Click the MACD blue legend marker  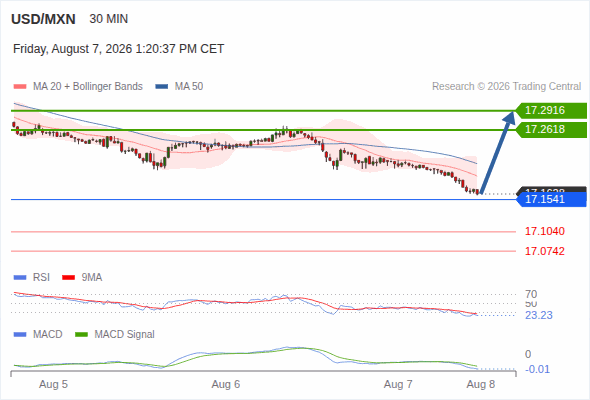tap(20, 335)
